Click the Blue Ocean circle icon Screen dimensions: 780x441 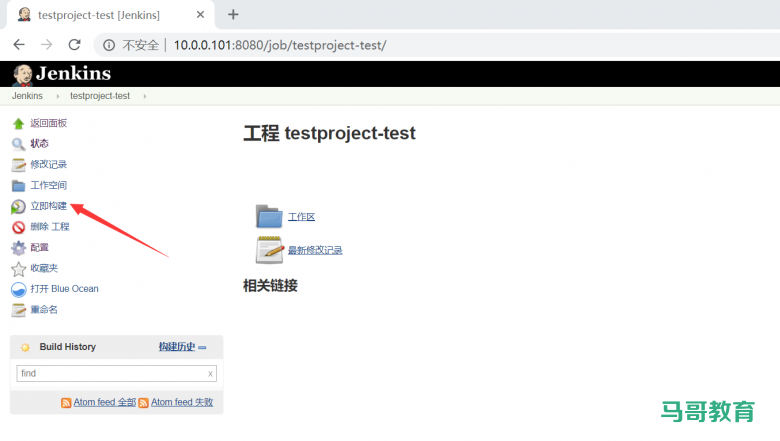(18, 289)
